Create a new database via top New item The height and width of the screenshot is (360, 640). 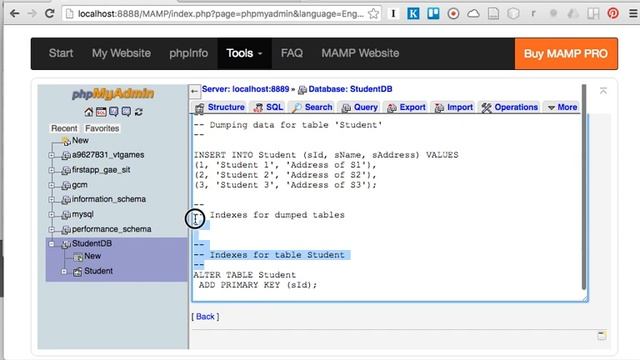tap(80, 140)
